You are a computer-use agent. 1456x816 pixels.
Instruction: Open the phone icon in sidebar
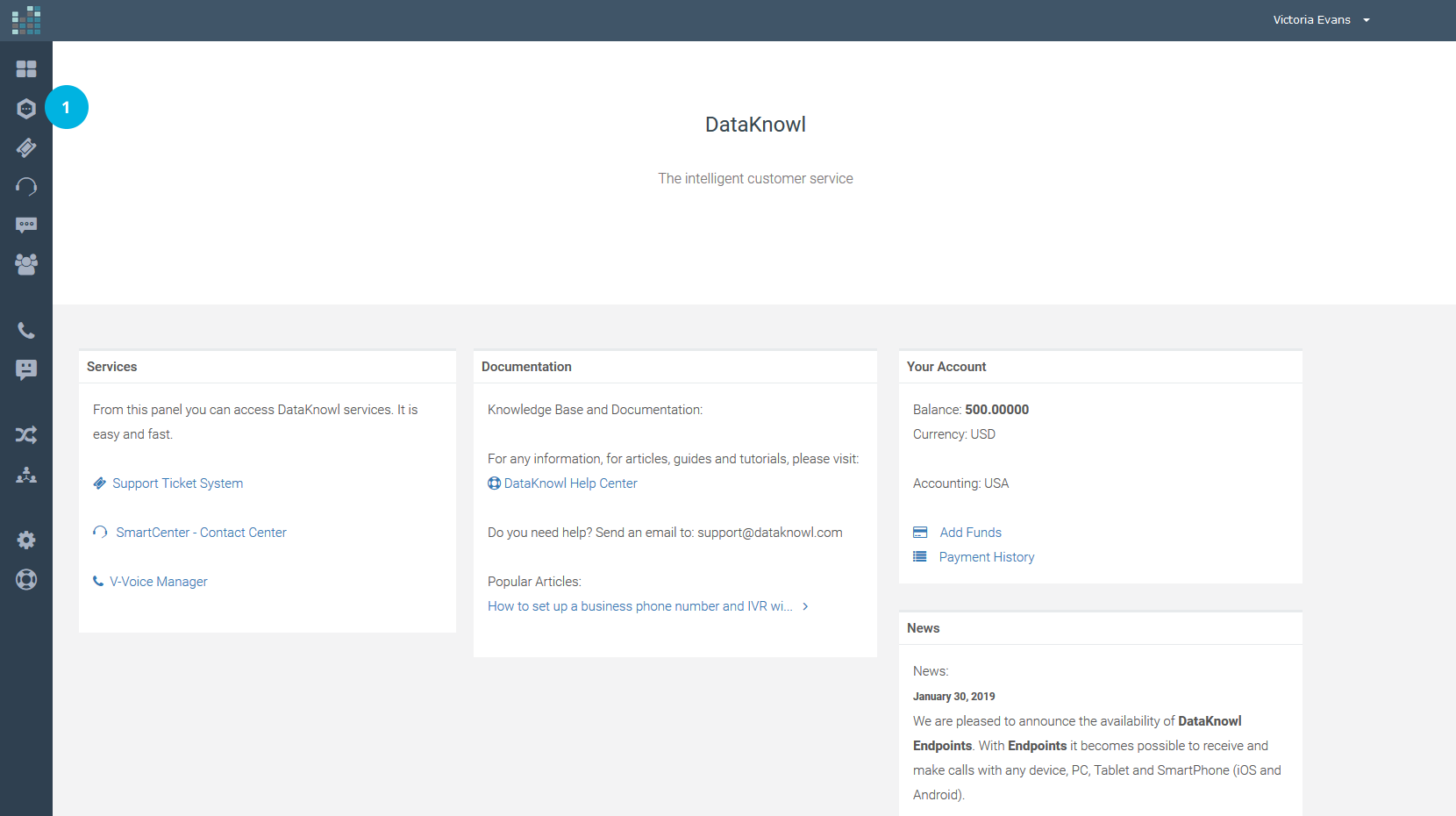(26, 331)
